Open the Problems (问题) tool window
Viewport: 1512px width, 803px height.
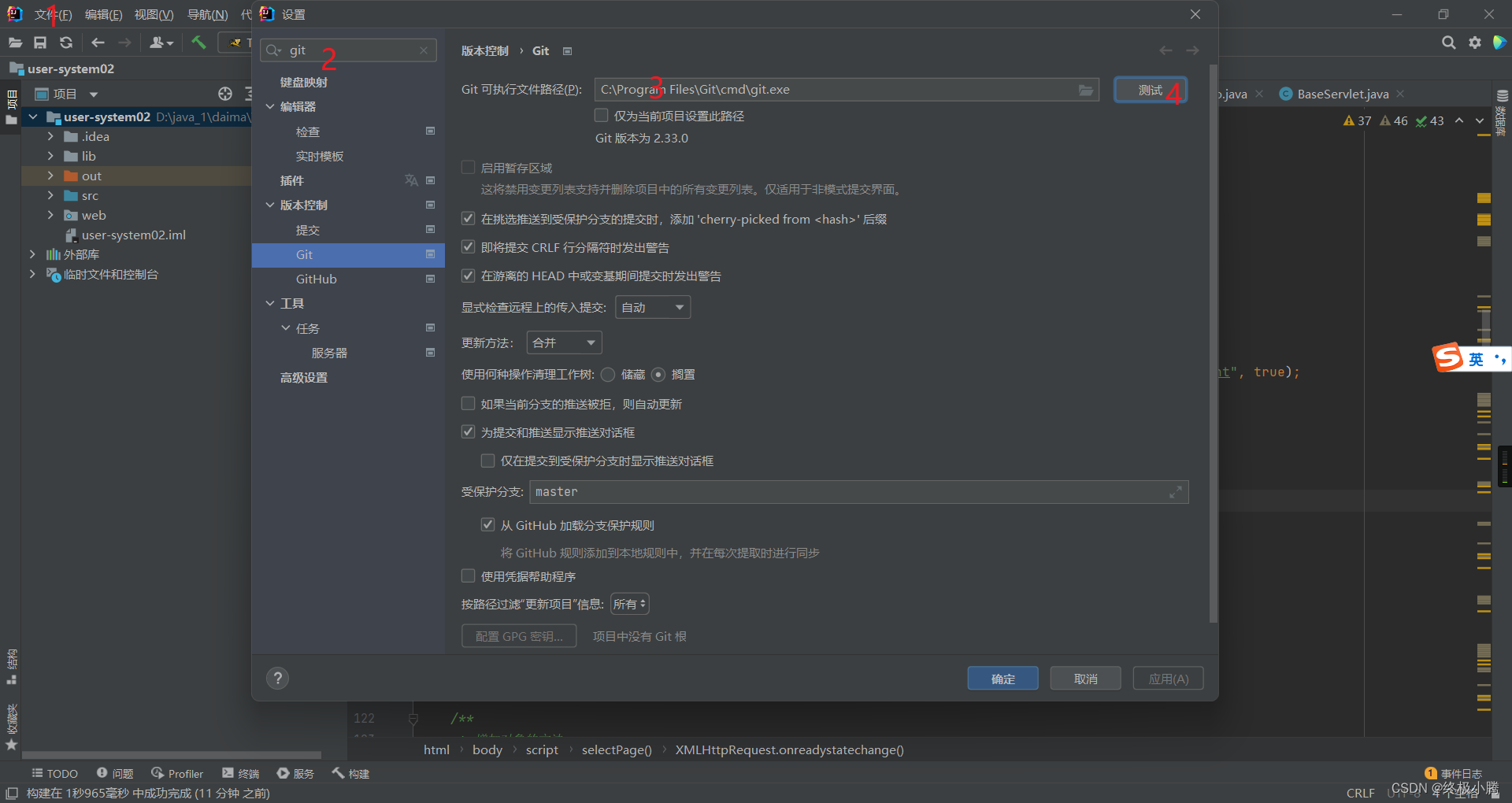coord(115,774)
